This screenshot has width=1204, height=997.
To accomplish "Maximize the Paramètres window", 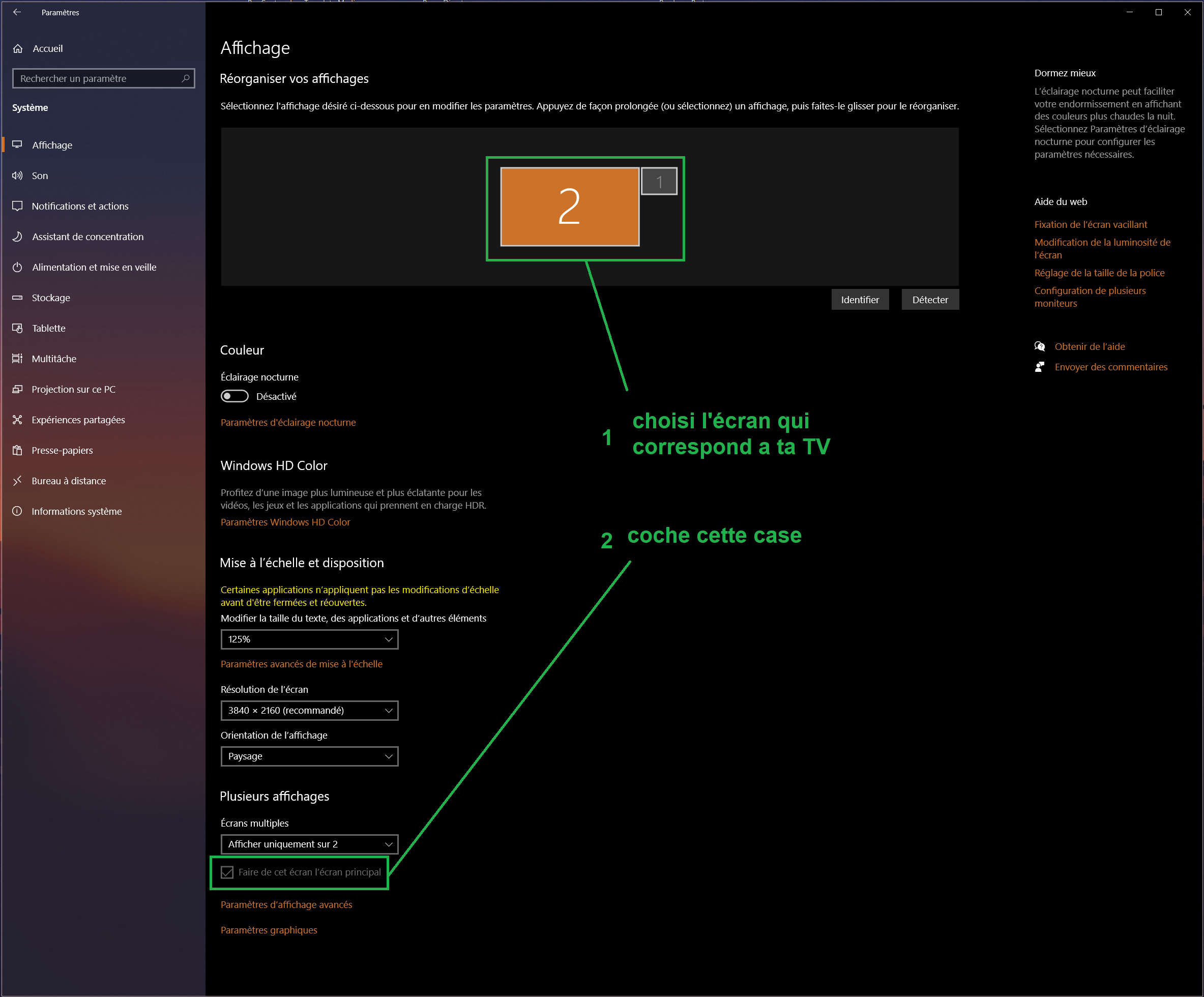I will (1158, 12).
